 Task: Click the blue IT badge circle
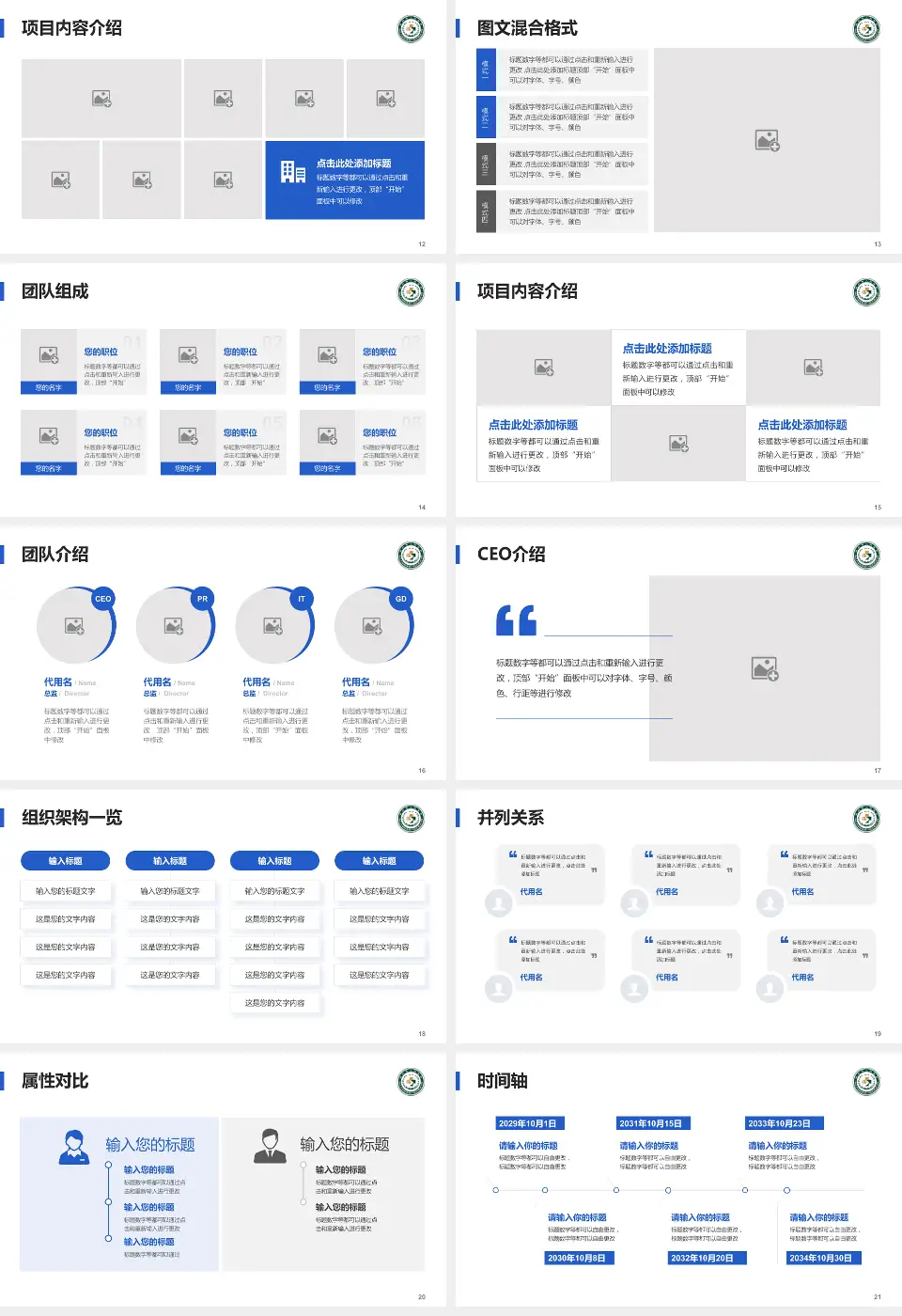pos(302,599)
